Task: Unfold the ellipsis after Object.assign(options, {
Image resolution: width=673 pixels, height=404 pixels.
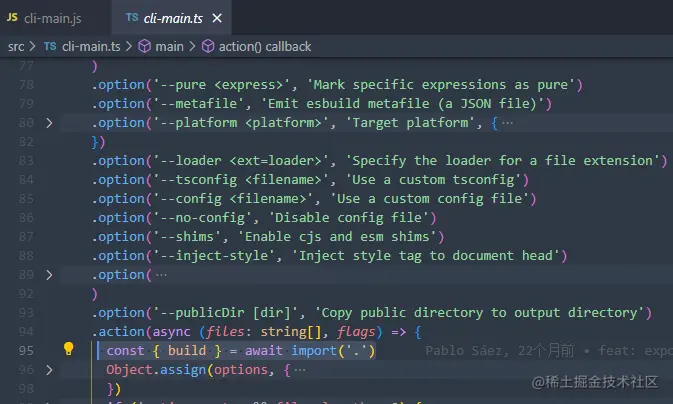Action: [x=300, y=370]
